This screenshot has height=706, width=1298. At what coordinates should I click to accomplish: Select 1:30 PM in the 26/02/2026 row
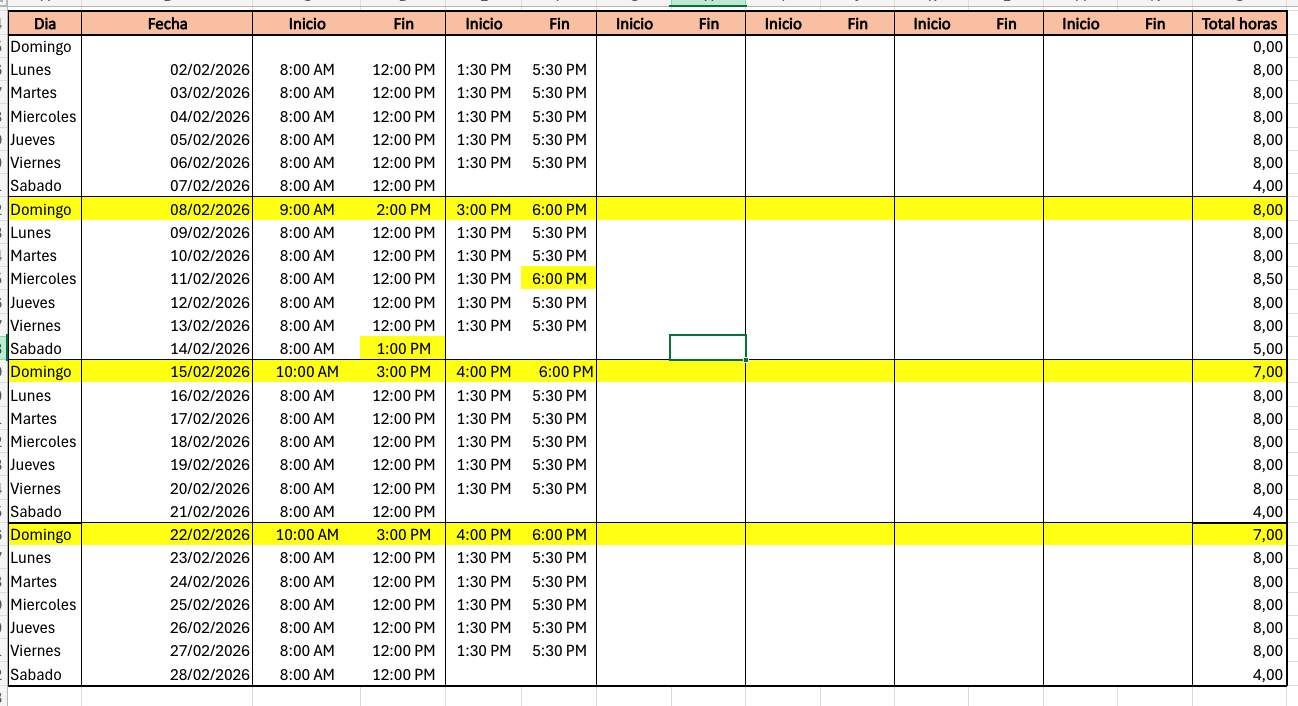(484, 628)
